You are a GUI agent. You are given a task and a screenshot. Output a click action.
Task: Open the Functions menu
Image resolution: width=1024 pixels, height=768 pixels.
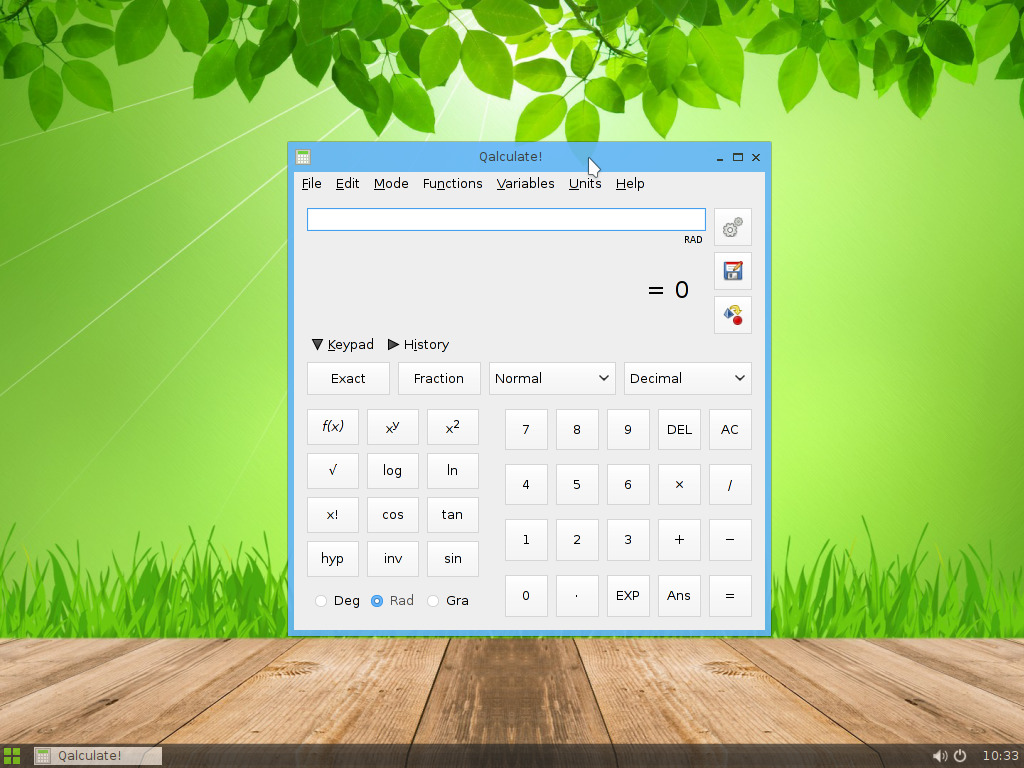tap(452, 183)
